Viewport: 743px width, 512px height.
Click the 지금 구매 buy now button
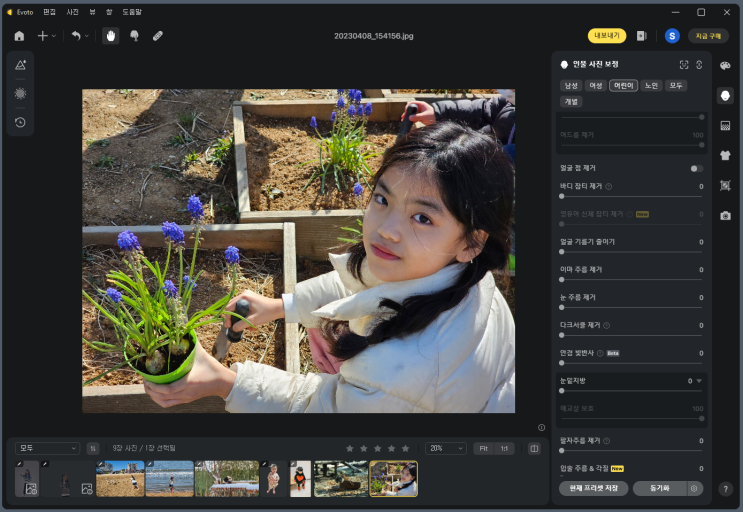[708, 36]
